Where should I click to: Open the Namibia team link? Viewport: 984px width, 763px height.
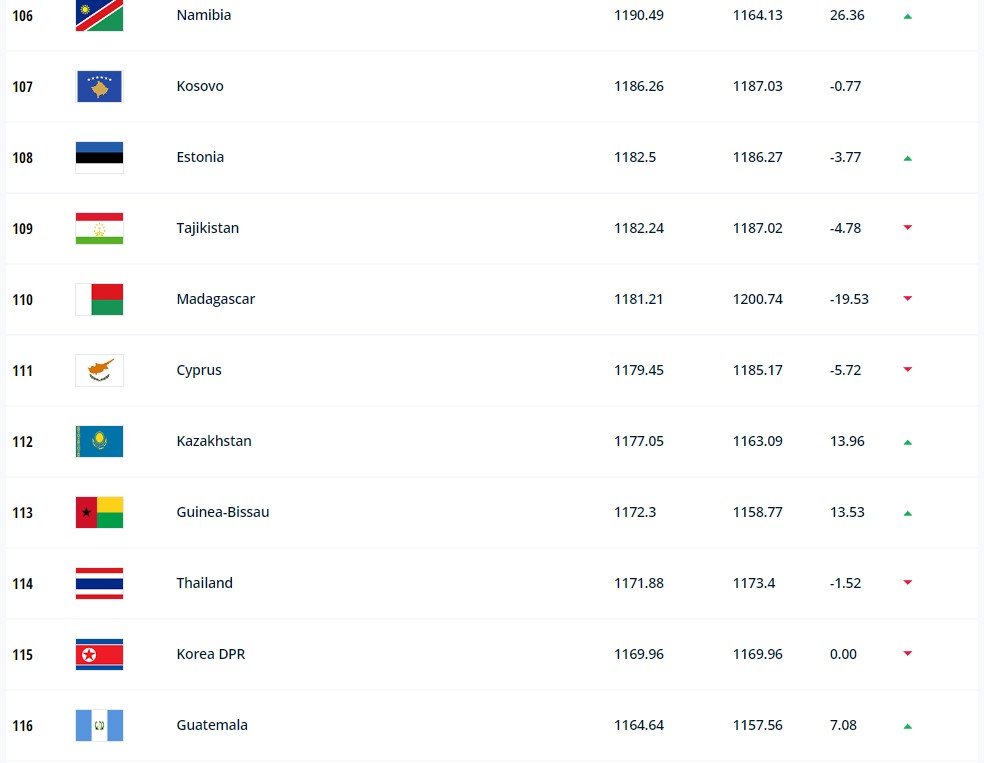(204, 15)
